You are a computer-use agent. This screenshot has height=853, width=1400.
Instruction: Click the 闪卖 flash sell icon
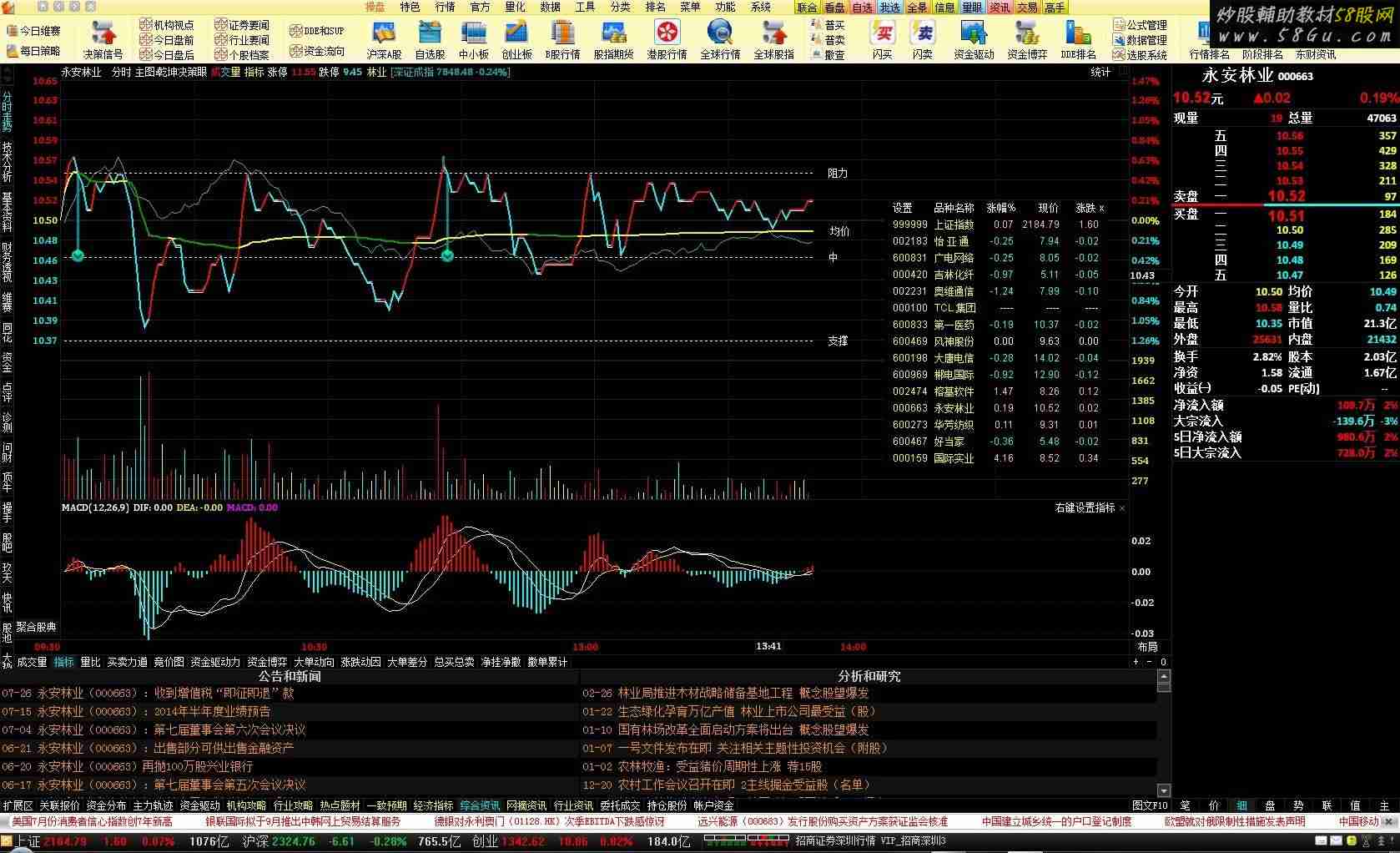(x=923, y=39)
